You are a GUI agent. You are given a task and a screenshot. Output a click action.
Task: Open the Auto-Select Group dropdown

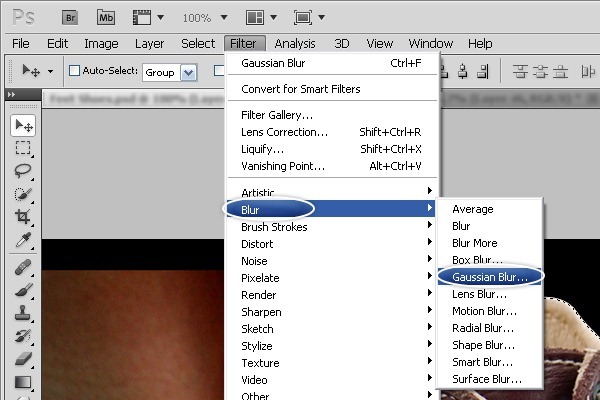click(174, 72)
